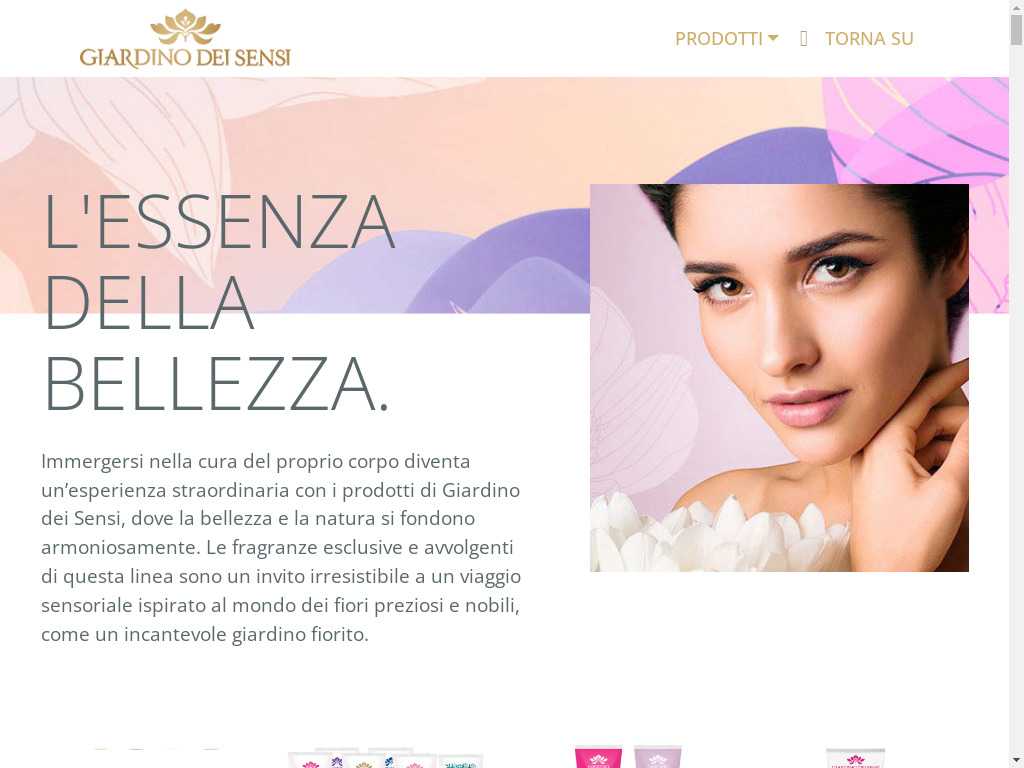The height and width of the screenshot is (768, 1024).
Task: Click the L'ESSENZA DELLA BELLEZZA headline
Action: click(219, 302)
